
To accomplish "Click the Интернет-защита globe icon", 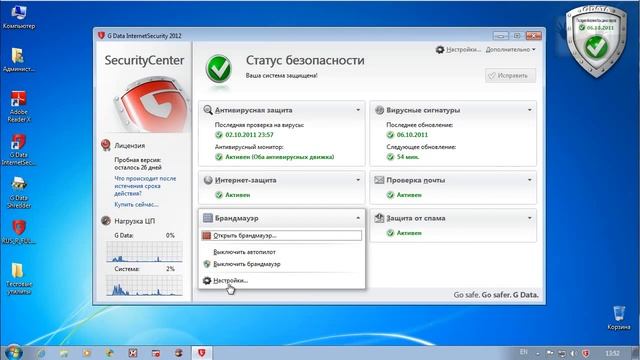I will pyautogui.click(x=208, y=180).
